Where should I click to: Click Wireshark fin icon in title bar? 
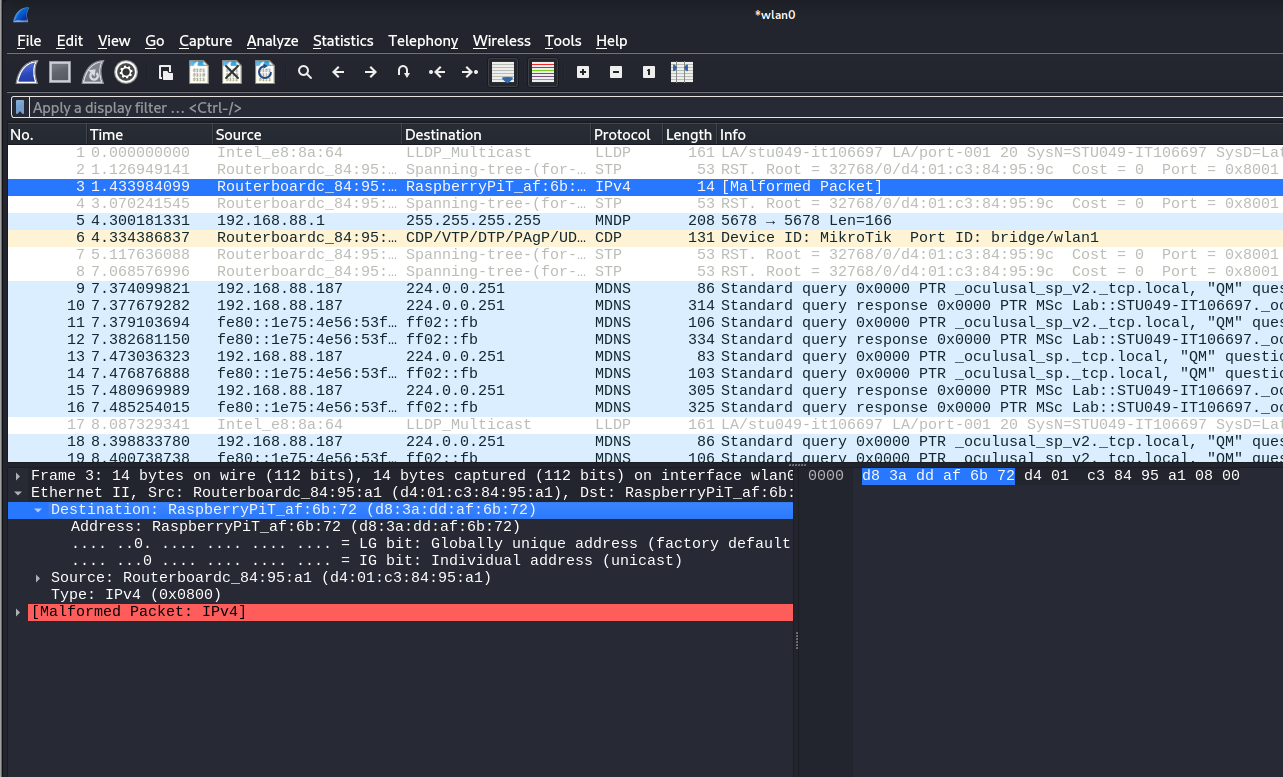point(21,14)
